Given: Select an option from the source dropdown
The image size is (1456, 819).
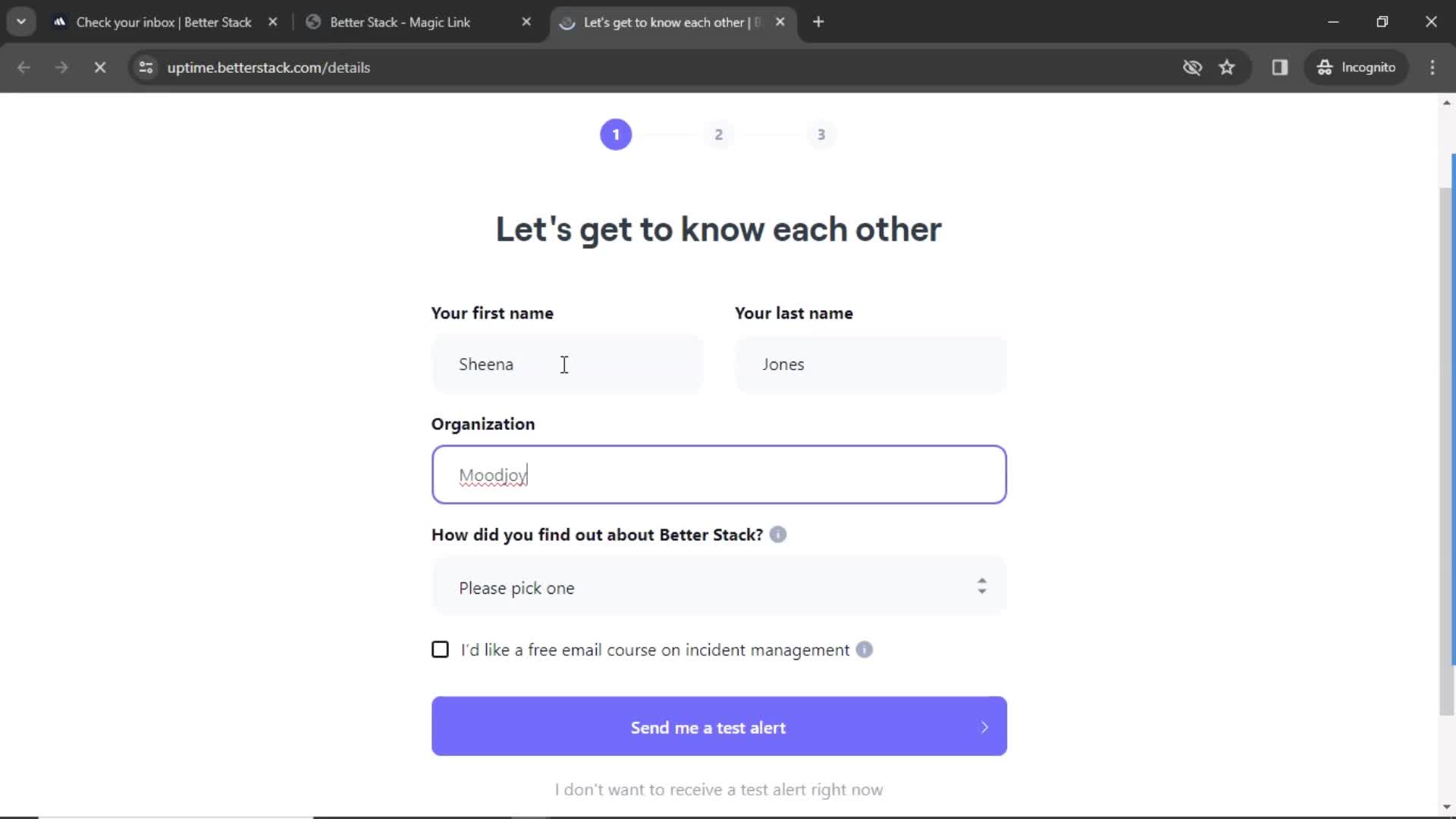Looking at the screenshot, I should (x=718, y=588).
